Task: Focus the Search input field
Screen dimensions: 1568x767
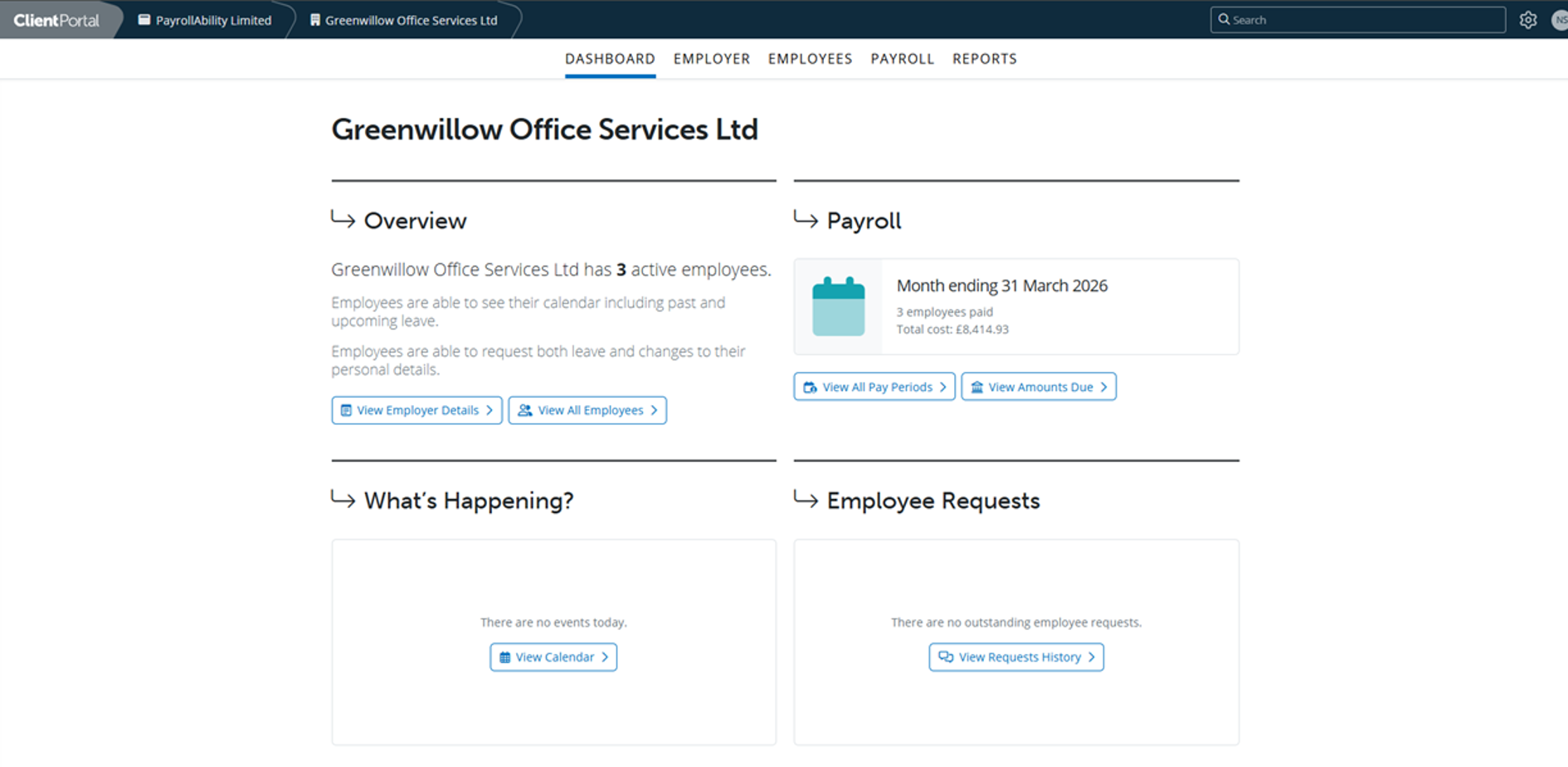Action: [x=1365, y=20]
